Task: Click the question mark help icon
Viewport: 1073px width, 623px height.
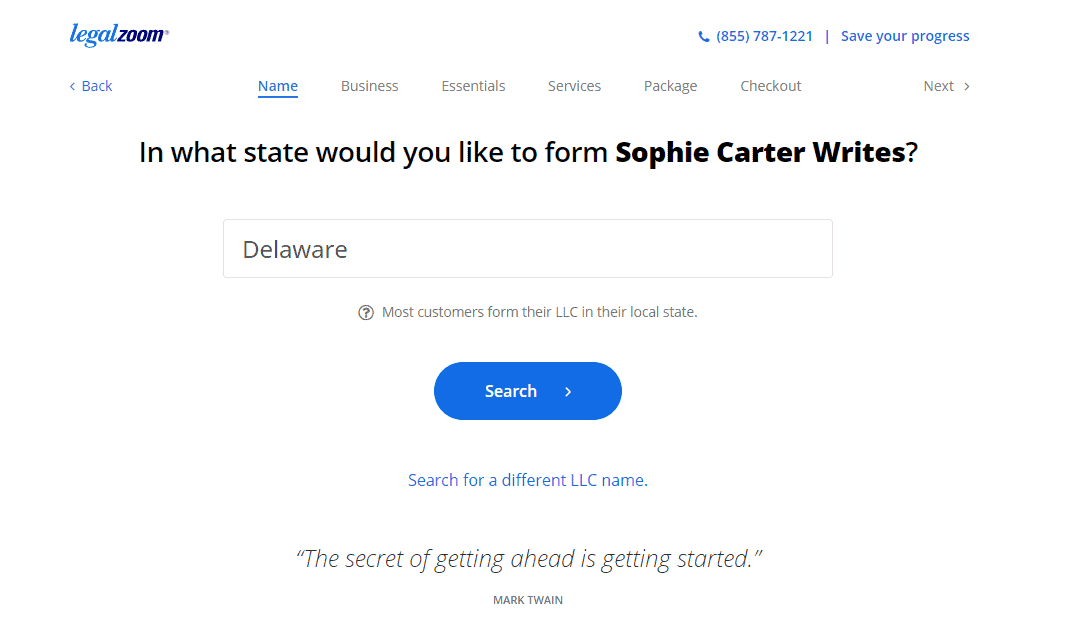Action: coord(366,313)
